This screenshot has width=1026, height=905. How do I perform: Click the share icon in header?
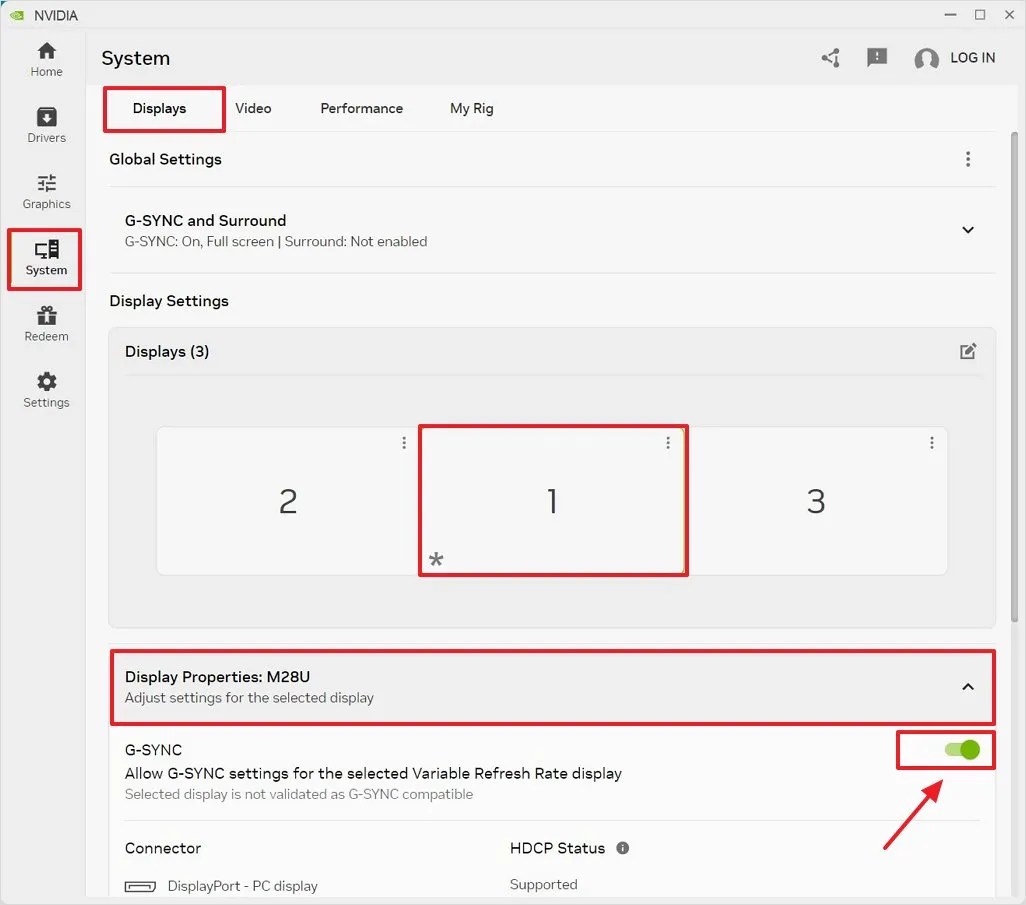click(830, 58)
